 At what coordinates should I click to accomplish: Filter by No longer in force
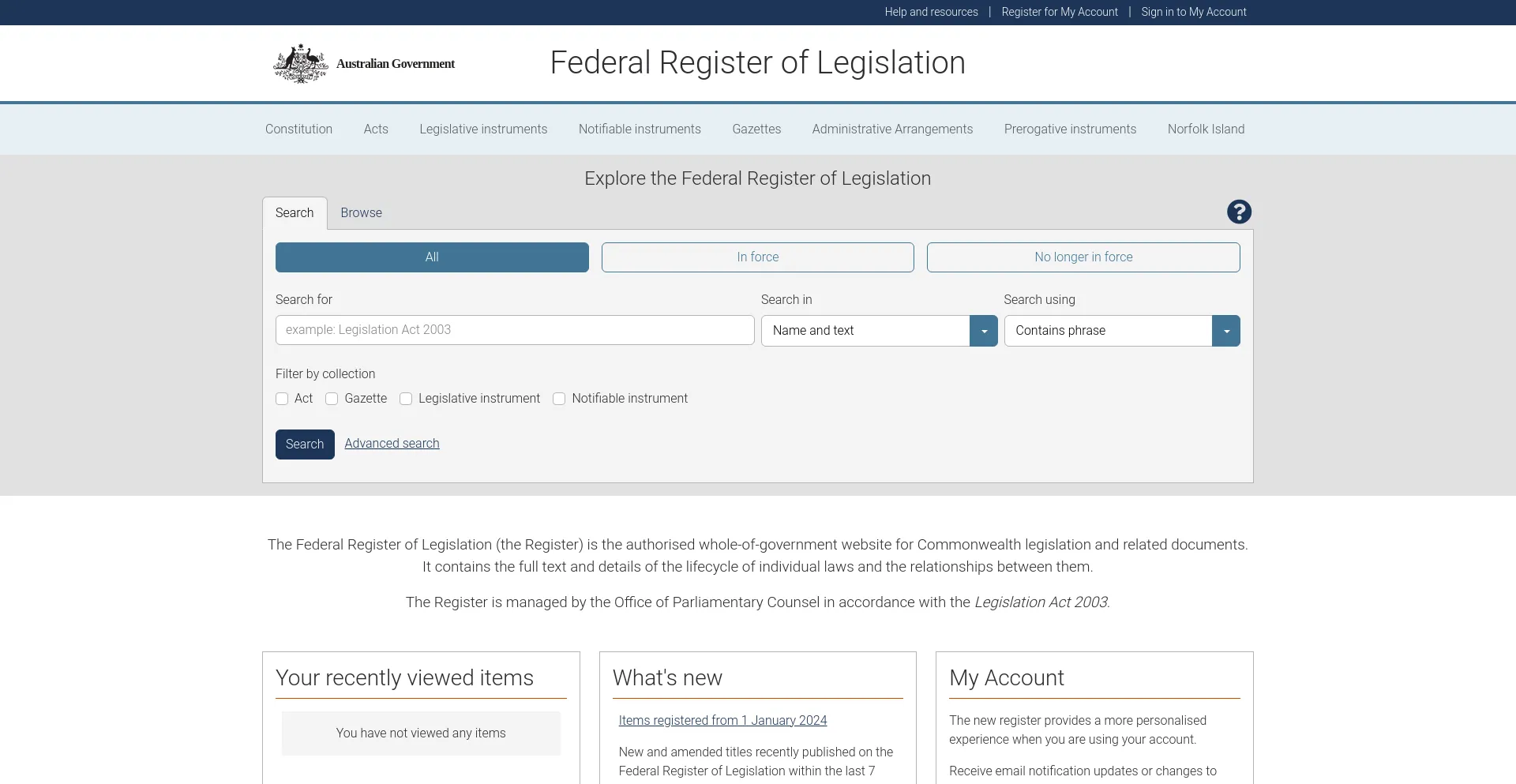[x=1083, y=257]
